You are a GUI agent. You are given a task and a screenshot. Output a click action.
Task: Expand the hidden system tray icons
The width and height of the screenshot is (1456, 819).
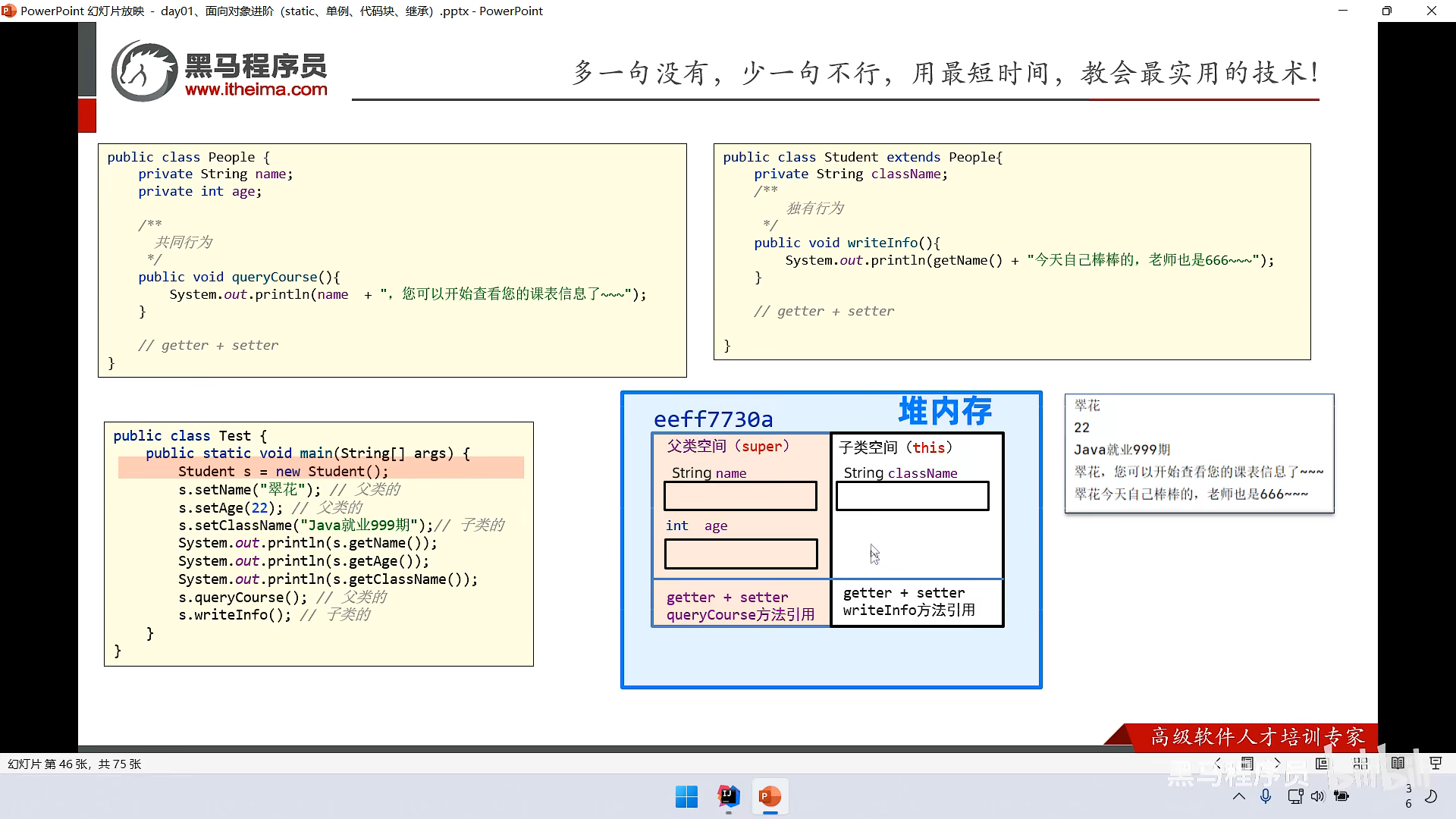1239,796
